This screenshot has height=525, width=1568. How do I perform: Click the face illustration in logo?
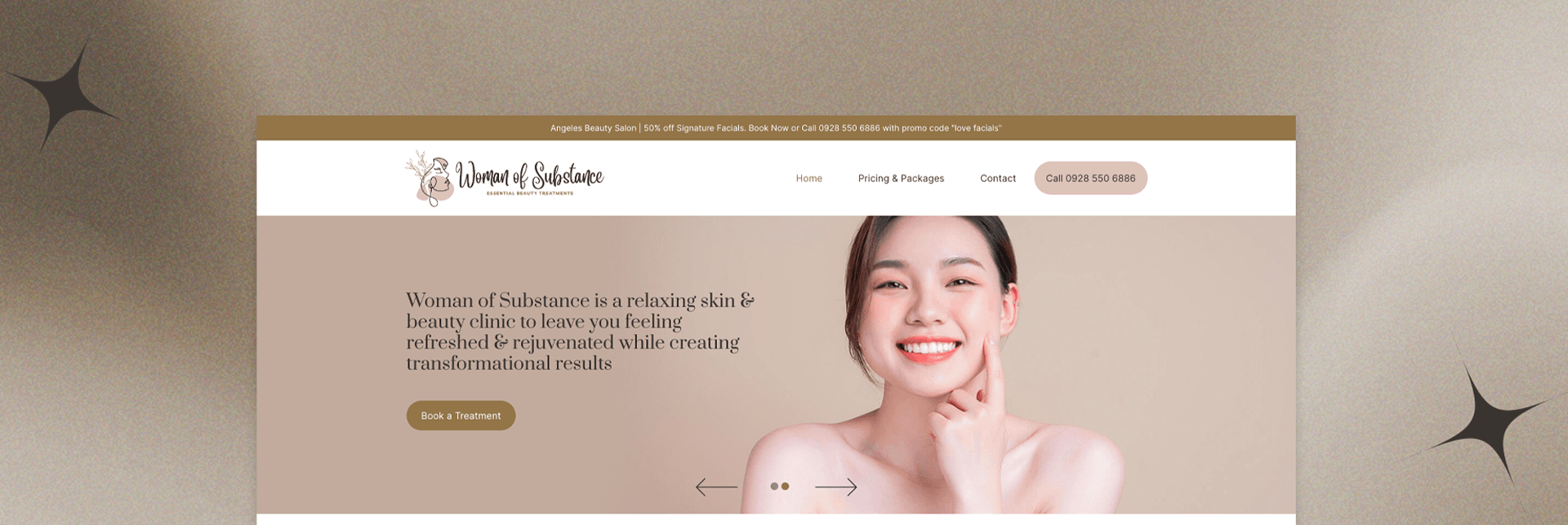click(430, 178)
